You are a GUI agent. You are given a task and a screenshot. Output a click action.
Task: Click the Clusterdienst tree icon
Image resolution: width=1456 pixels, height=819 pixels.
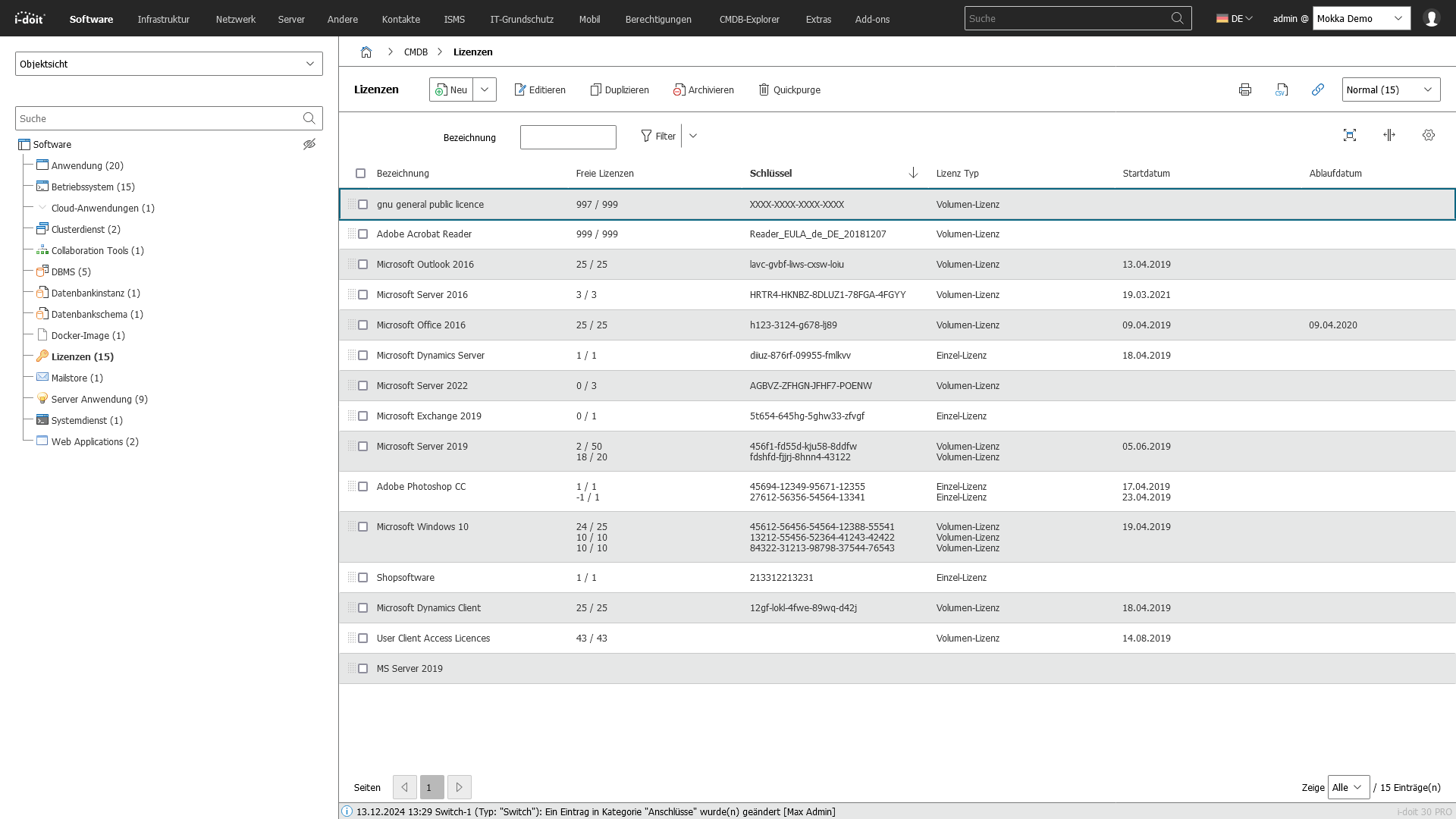[42, 228]
